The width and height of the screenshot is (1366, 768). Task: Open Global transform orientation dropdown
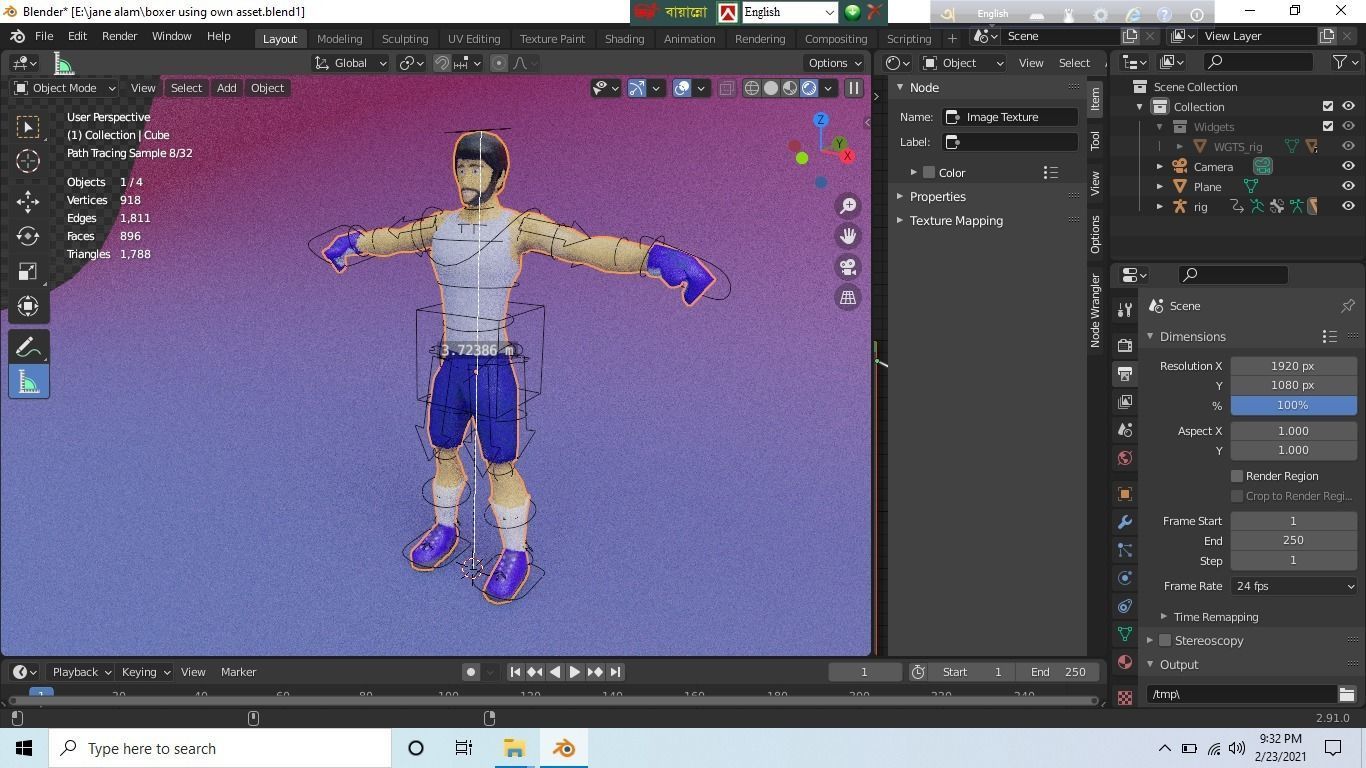point(350,63)
